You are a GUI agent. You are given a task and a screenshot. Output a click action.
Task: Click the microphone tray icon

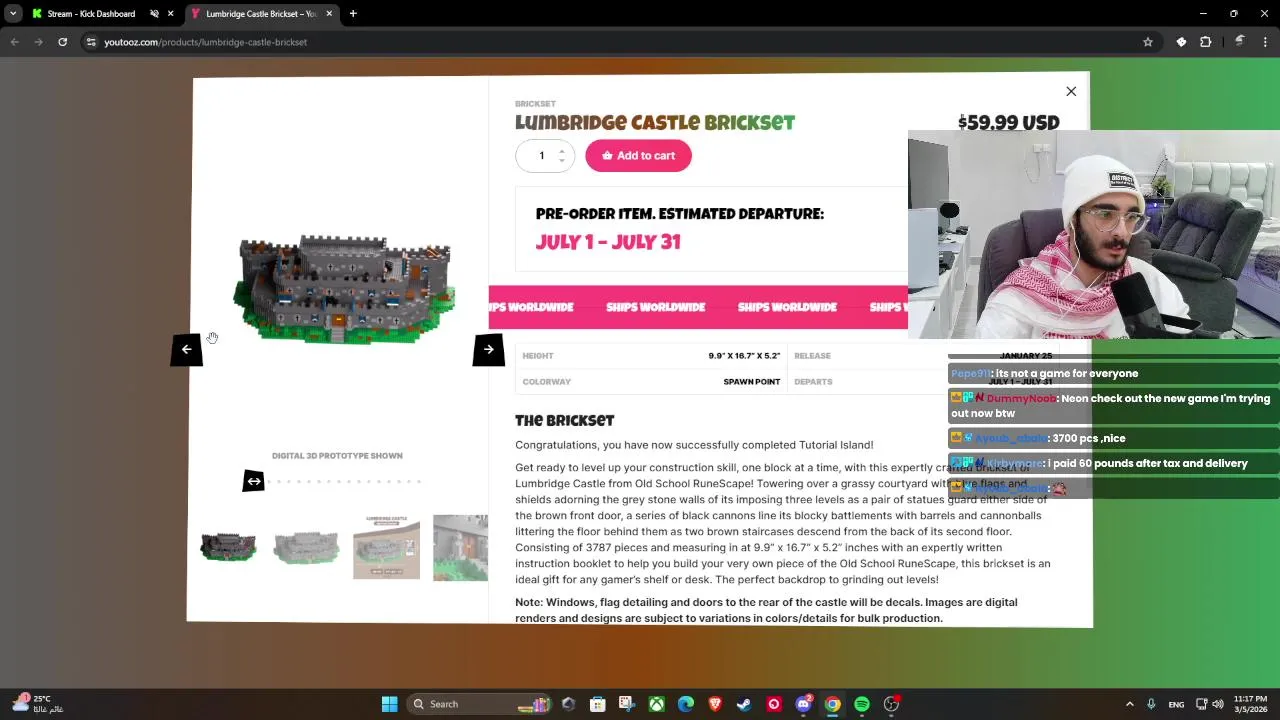click(1152, 704)
